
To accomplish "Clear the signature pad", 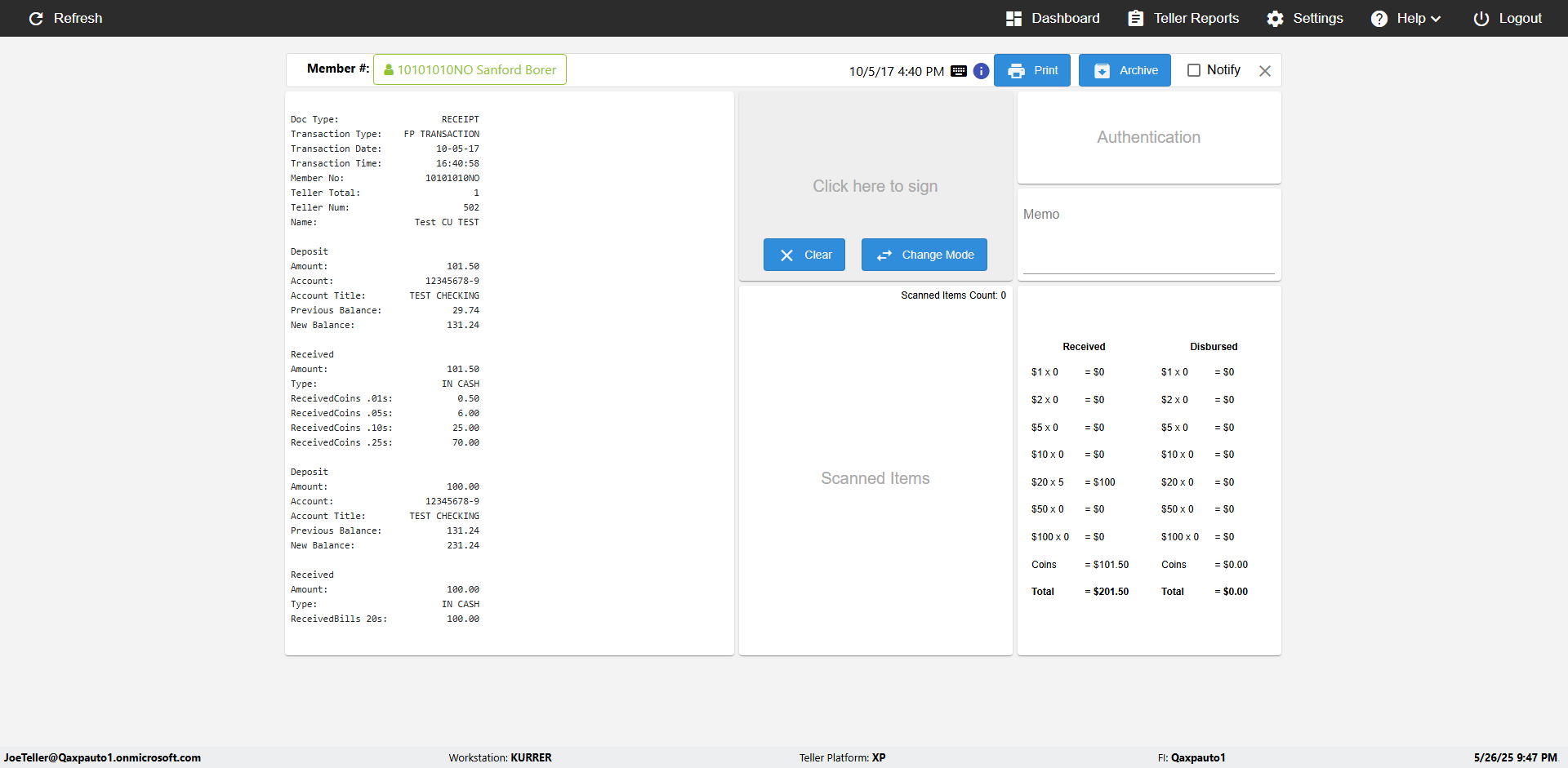I will point(804,255).
